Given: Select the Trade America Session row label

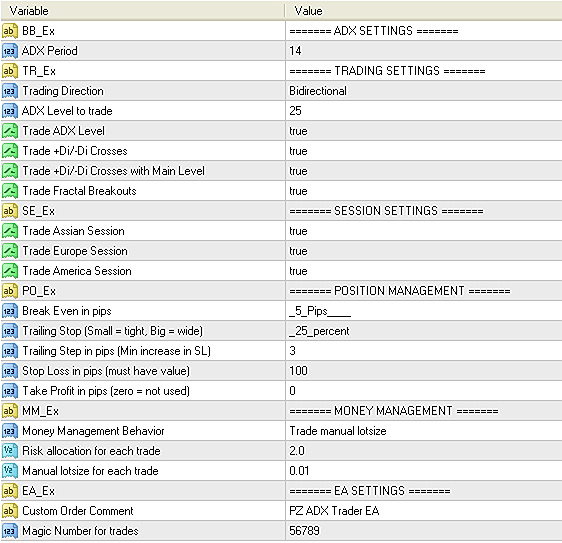Looking at the screenshot, I should pos(77,271).
